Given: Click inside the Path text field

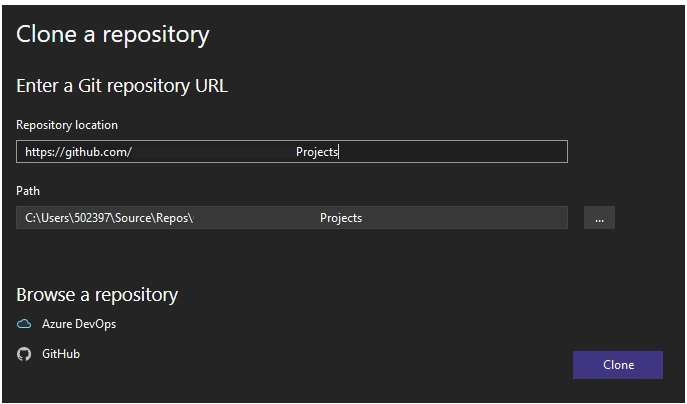Looking at the screenshot, I should [292, 217].
